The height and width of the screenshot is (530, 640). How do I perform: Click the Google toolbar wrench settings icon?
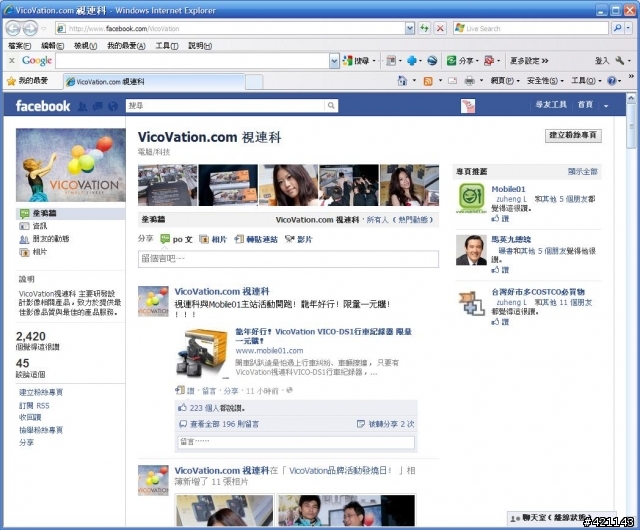620,61
